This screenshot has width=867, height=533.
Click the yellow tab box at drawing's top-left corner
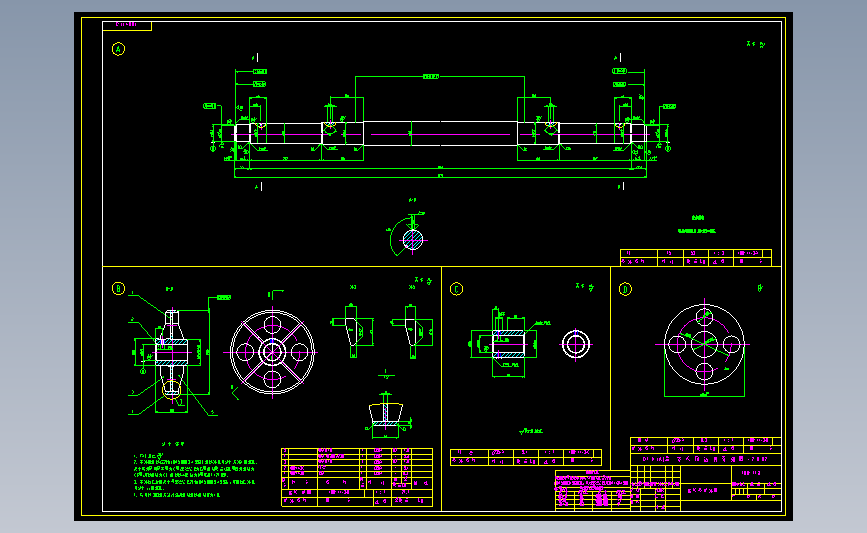[x=127, y=25]
